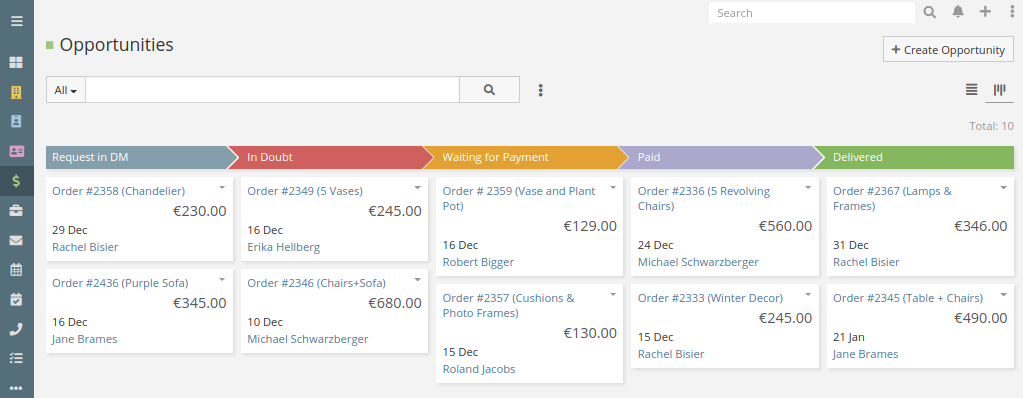Screen dimensions: 1023x398
Task: Open Home dashboard grid icon in sidebar
Action: coord(16,63)
